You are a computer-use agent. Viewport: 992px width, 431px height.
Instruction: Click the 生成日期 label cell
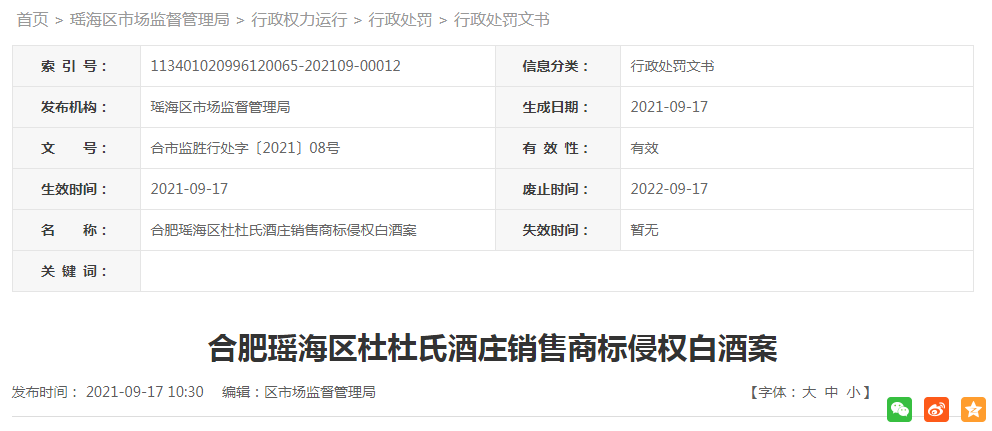(558, 107)
